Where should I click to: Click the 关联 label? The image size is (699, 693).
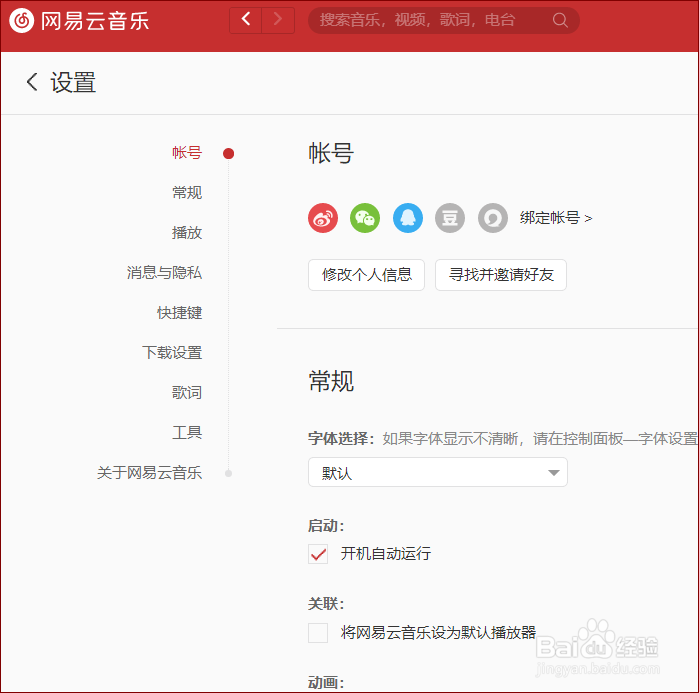tap(326, 604)
